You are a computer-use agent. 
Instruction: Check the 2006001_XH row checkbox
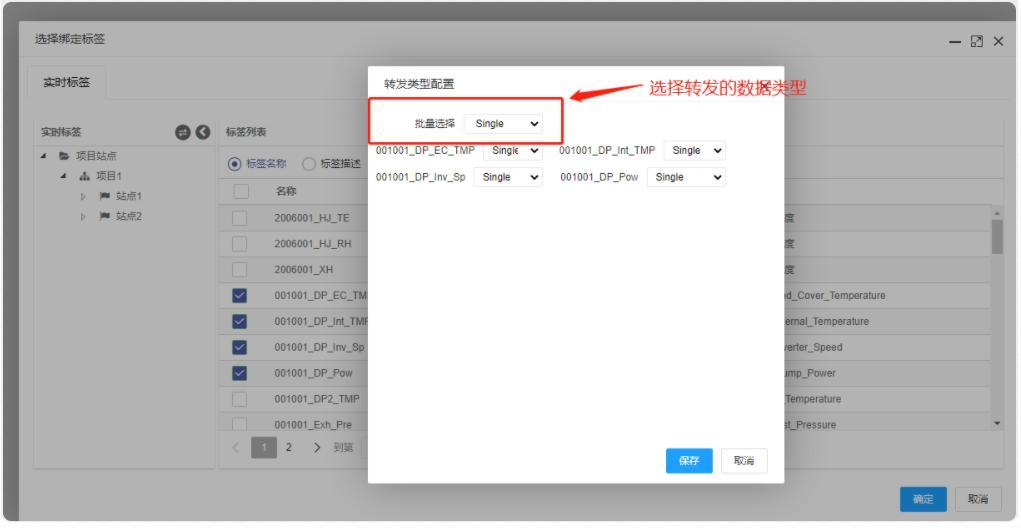coord(240,270)
